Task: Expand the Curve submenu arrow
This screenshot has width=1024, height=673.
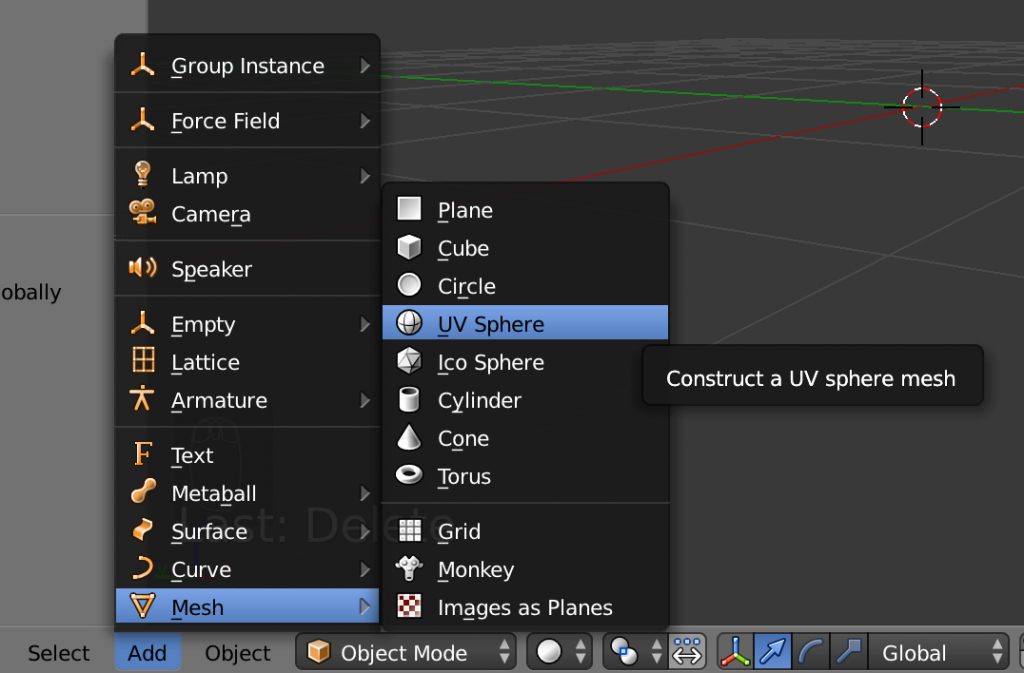Action: (365, 570)
